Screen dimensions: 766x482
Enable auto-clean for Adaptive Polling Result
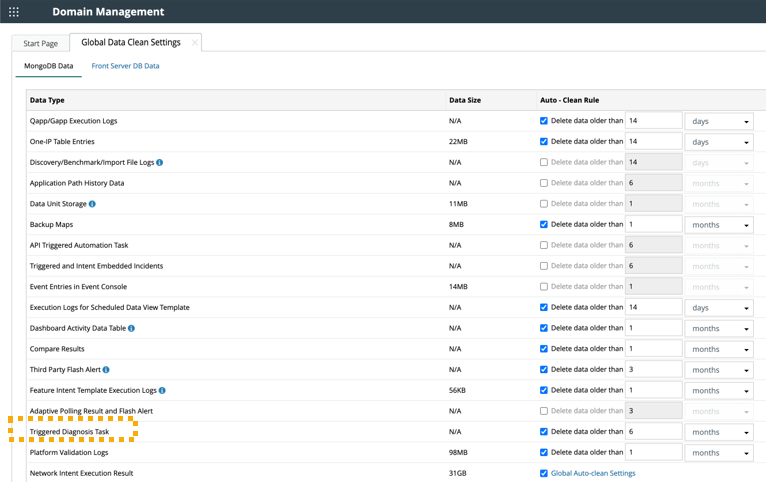(x=544, y=411)
